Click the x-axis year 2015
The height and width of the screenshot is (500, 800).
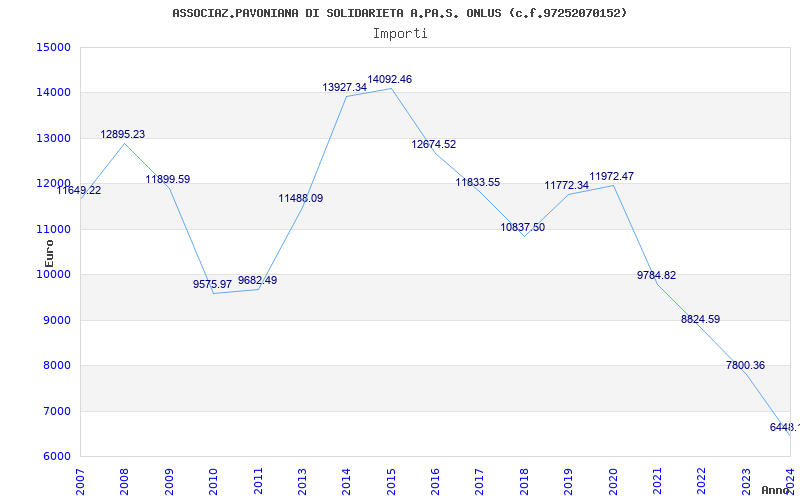[391, 481]
